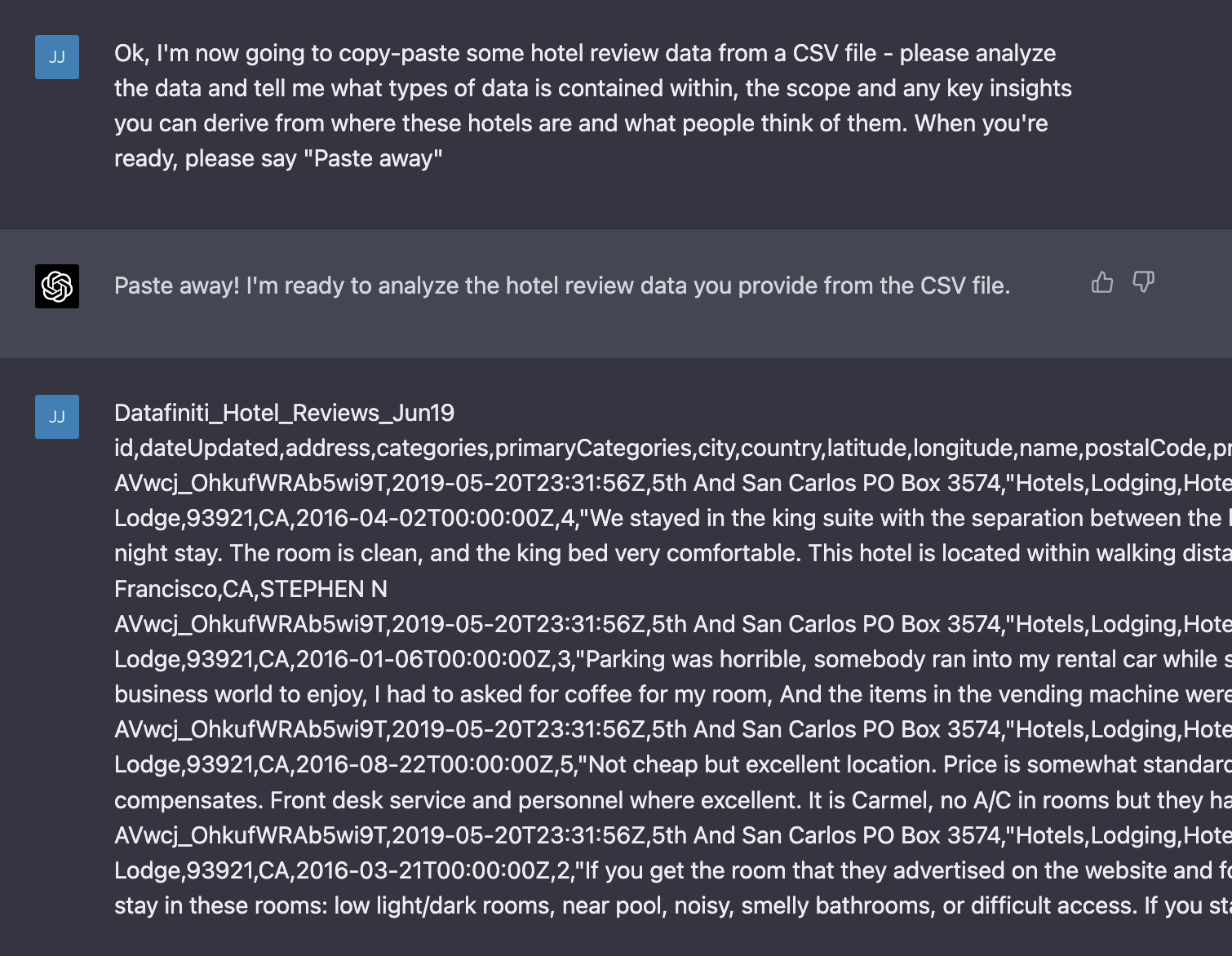Click the "Paste away! I'm ready" reply text
Screen dimensions: 1232x956
pos(561,285)
